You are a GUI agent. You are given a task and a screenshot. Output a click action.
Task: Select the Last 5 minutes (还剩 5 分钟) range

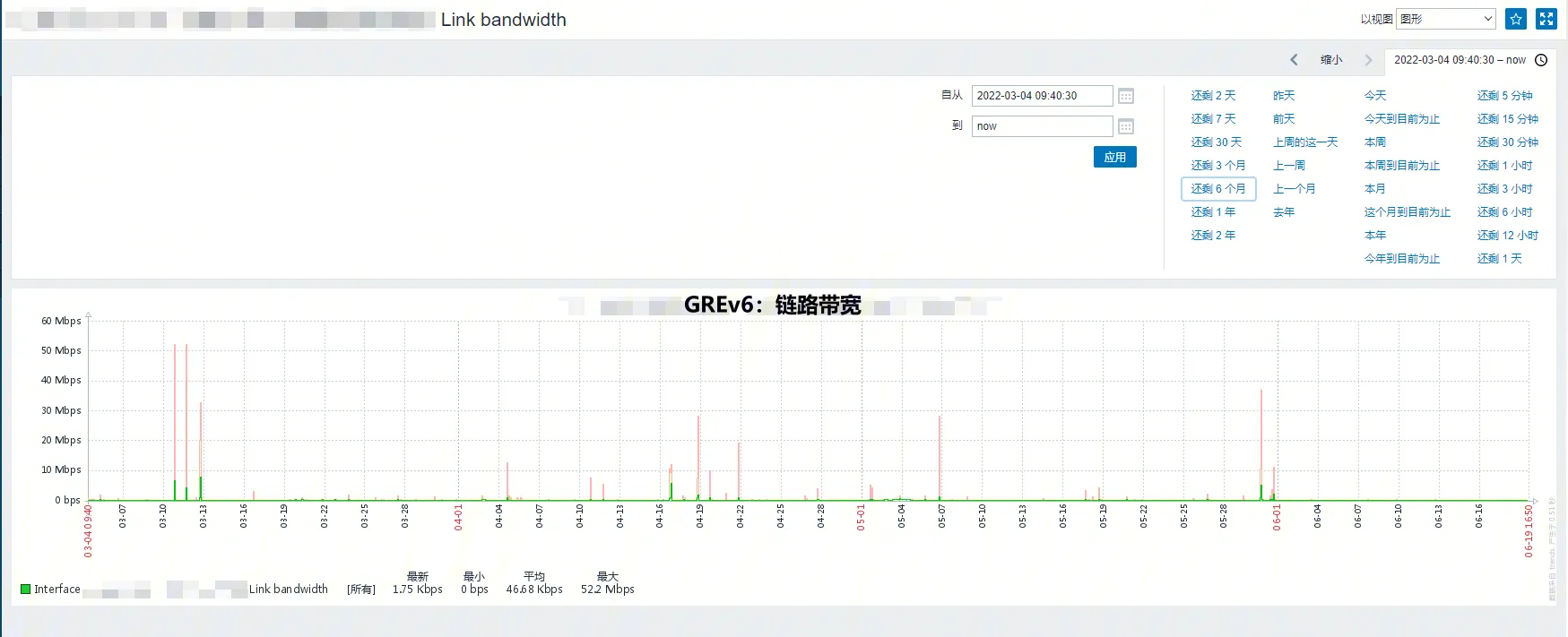point(1504,96)
